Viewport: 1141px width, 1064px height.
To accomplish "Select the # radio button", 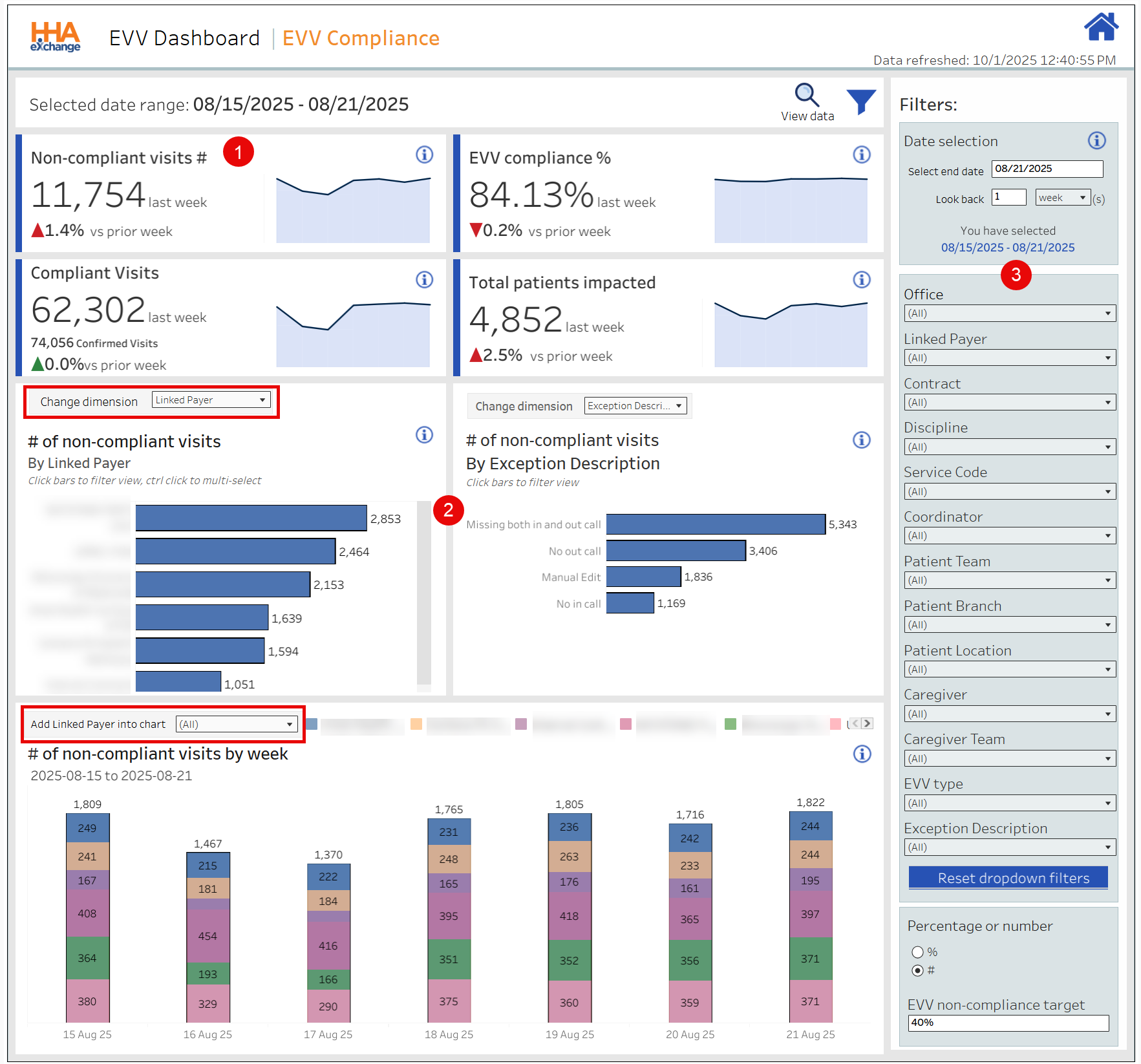I will pyautogui.click(x=918, y=970).
